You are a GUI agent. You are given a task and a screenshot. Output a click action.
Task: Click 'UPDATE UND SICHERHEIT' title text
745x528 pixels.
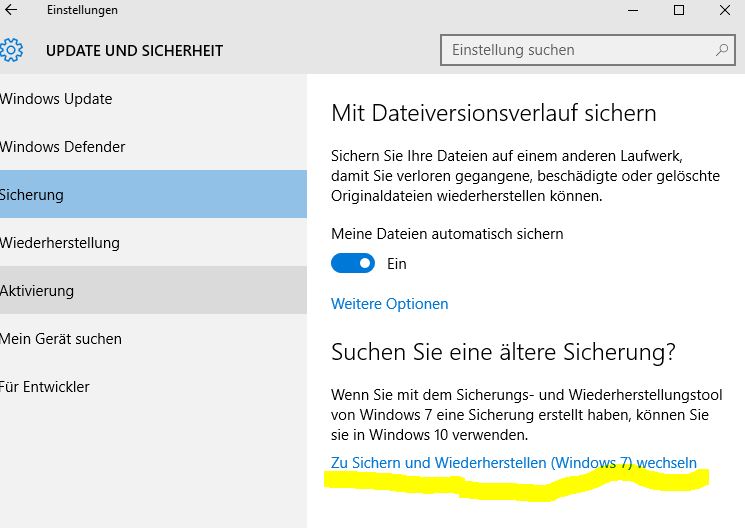(134, 51)
